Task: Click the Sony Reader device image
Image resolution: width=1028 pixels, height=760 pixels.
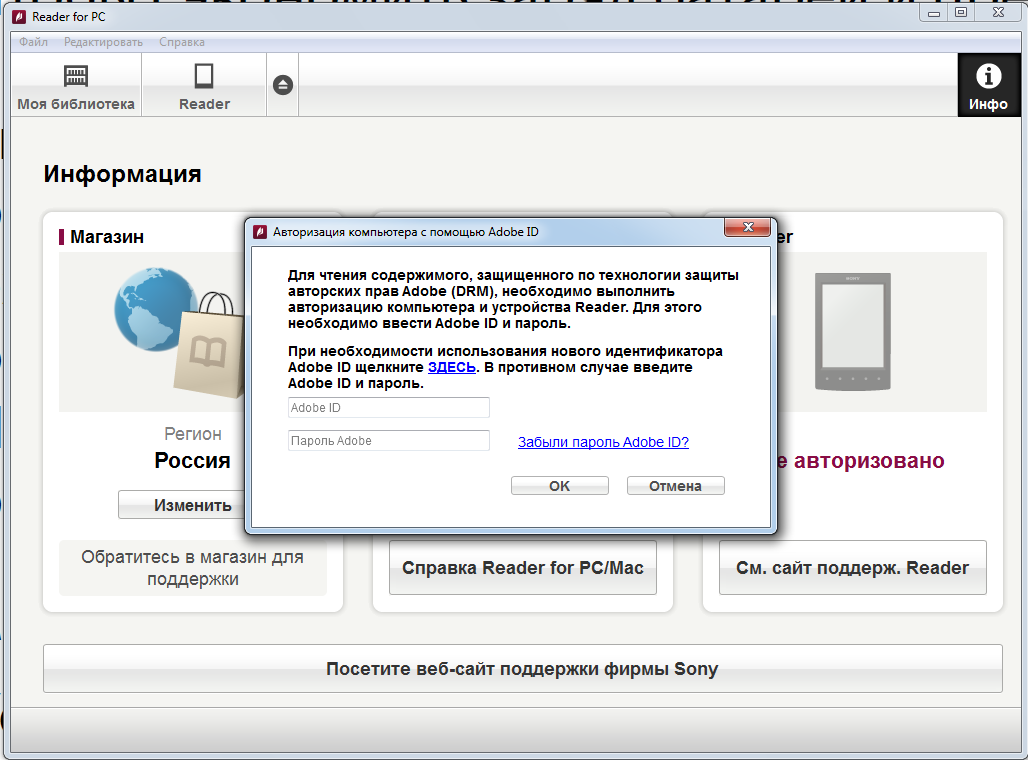Action: tap(852, 332)
